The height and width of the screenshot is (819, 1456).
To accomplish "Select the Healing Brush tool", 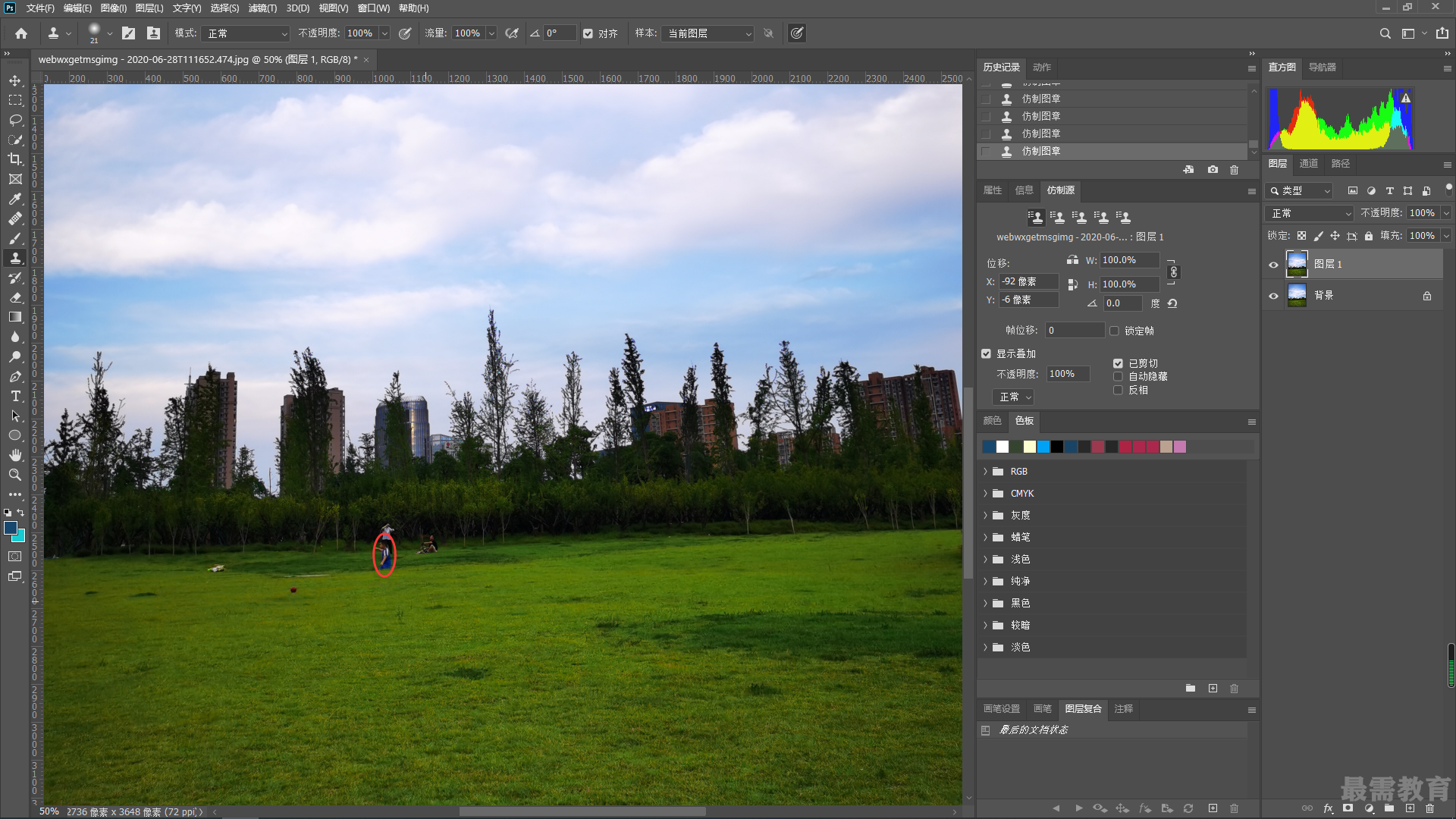I will [15, 218].
